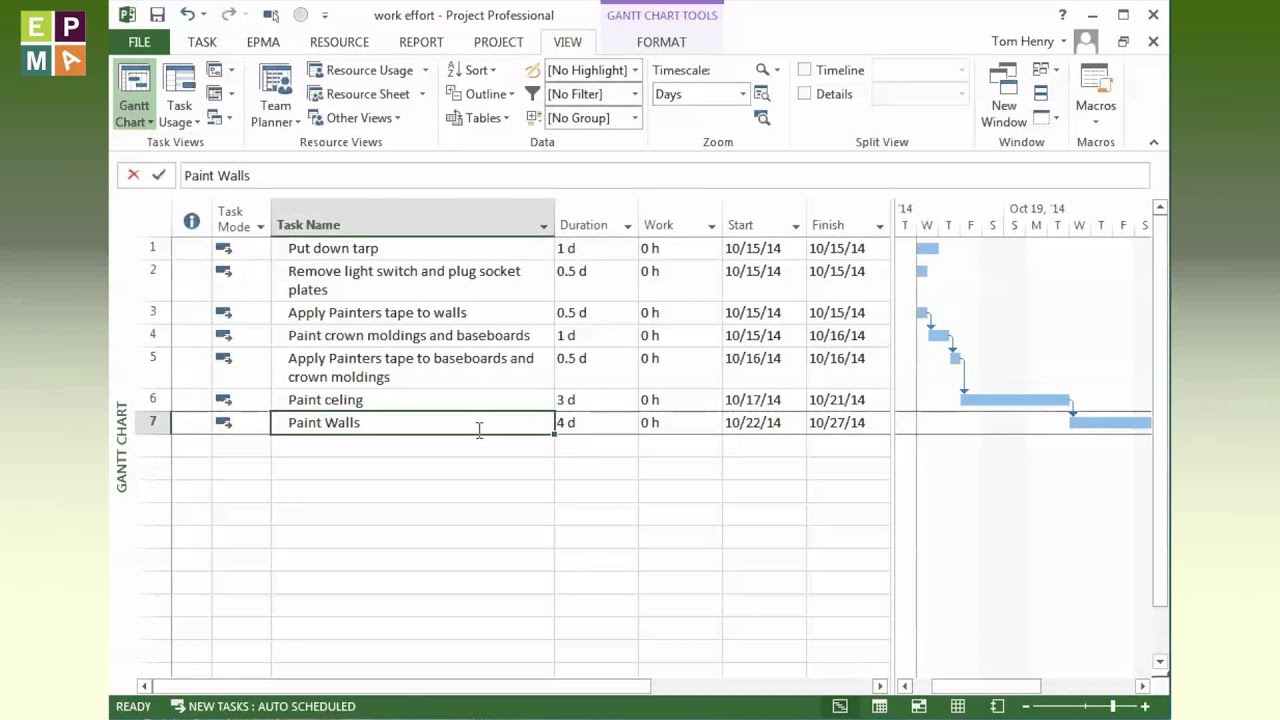Open the Timescale Days dropdown

coord(700,94)
